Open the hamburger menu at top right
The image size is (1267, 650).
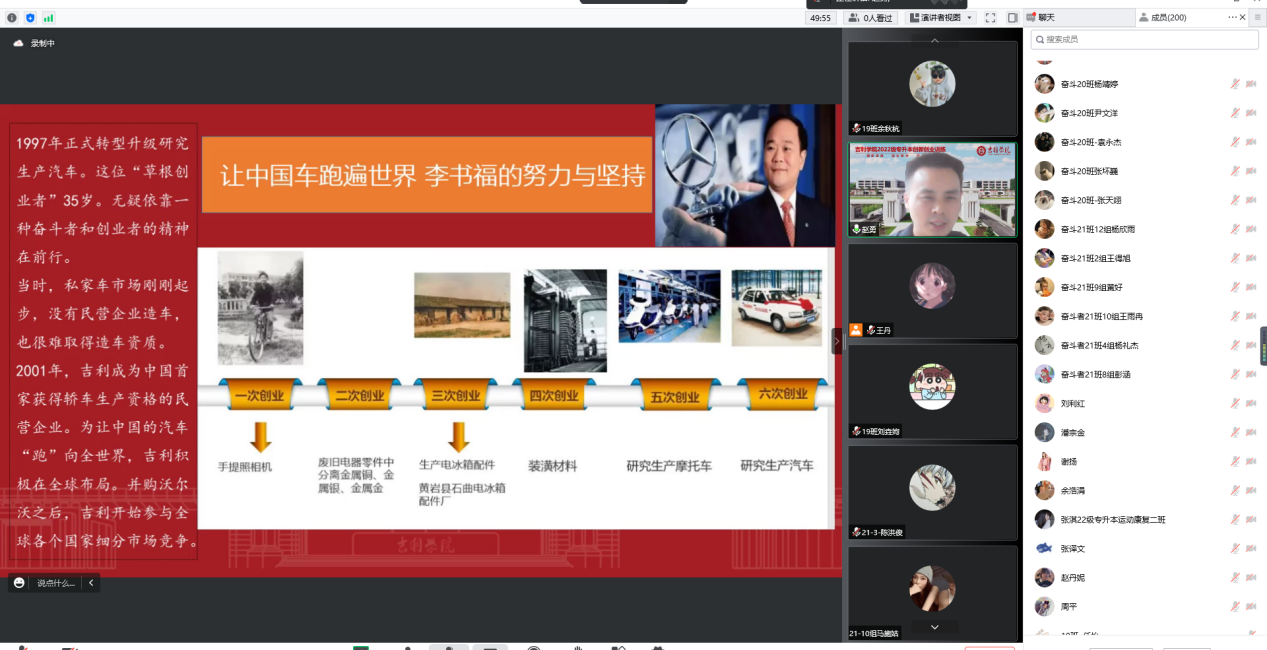click(x=1258, y=18)
